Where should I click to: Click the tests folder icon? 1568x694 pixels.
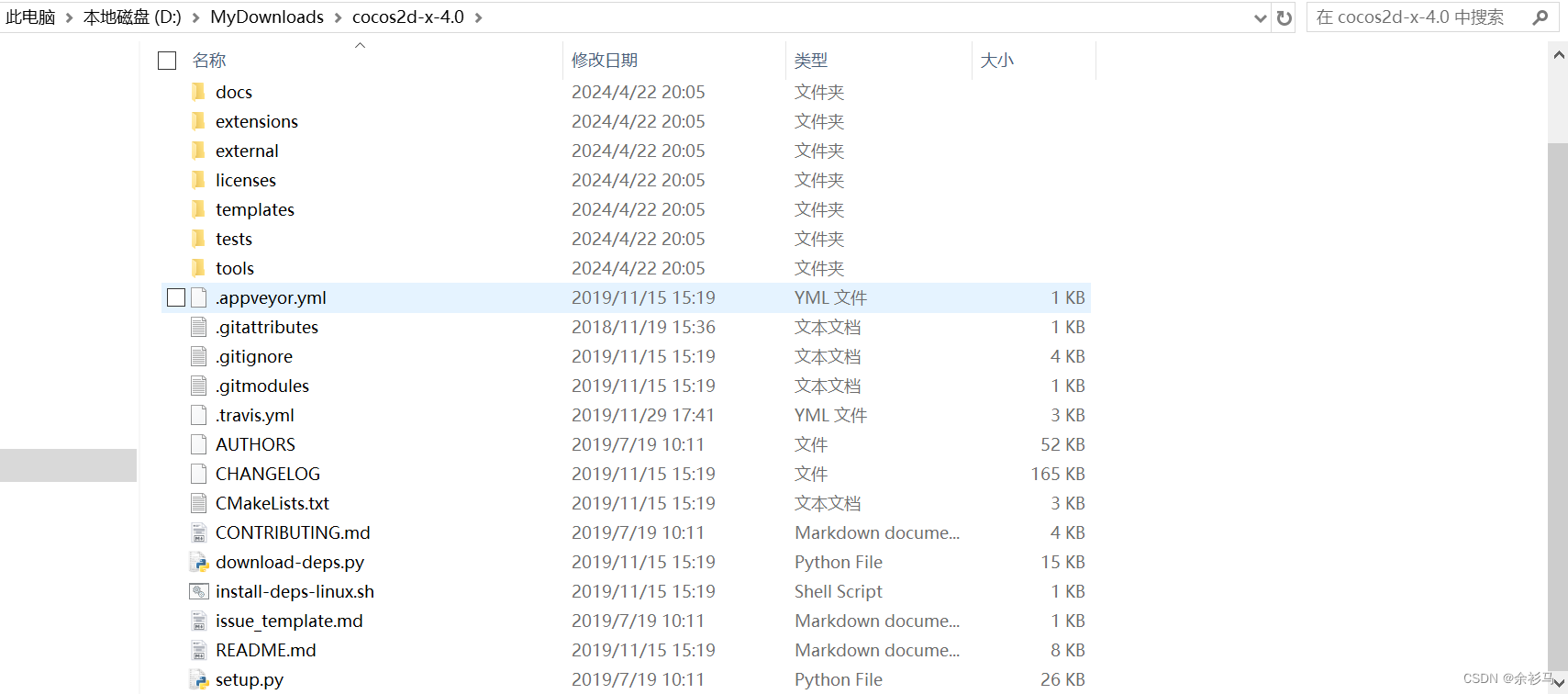pos(198,239)
